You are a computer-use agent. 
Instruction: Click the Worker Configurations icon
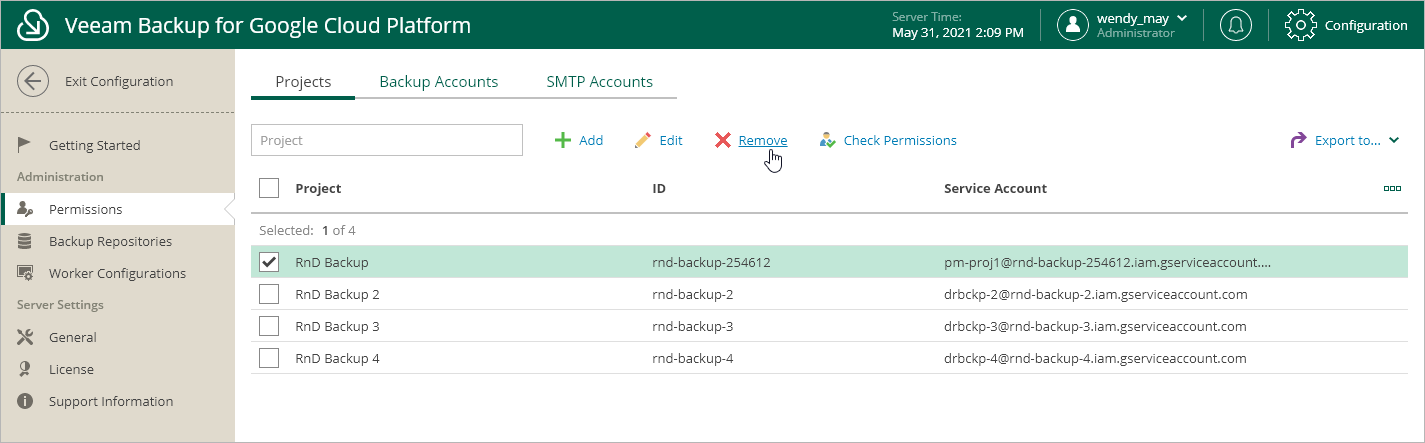(26, 273)
